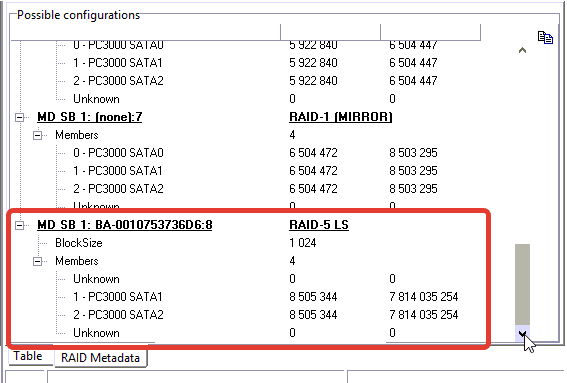Image resolution: width=567 pixels, height=383 pixels.
Task: Click 8 503 295 in 2 - PC3000 SATA2 row
Action: 413,189
